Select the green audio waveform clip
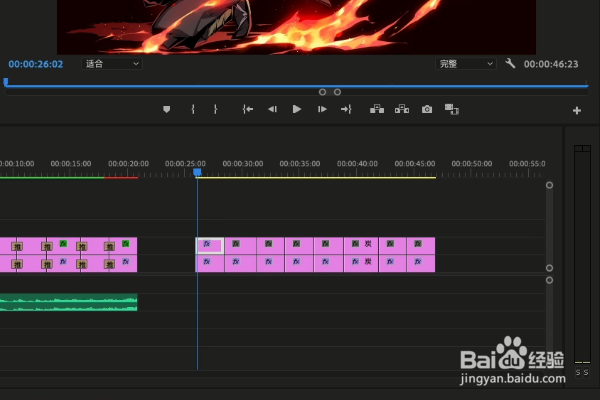This screenshot has width=600, height=400. [x=68, y=302]
